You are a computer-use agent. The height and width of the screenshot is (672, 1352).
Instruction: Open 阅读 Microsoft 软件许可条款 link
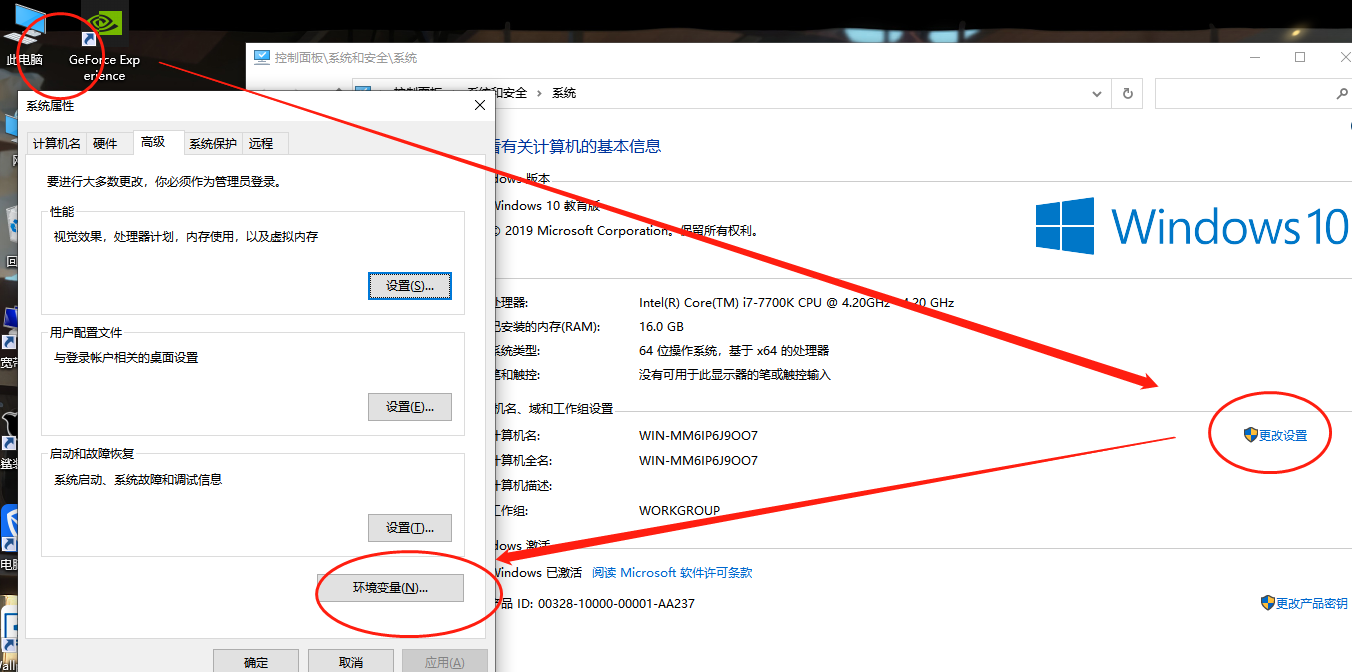click(x=672, y=573)
